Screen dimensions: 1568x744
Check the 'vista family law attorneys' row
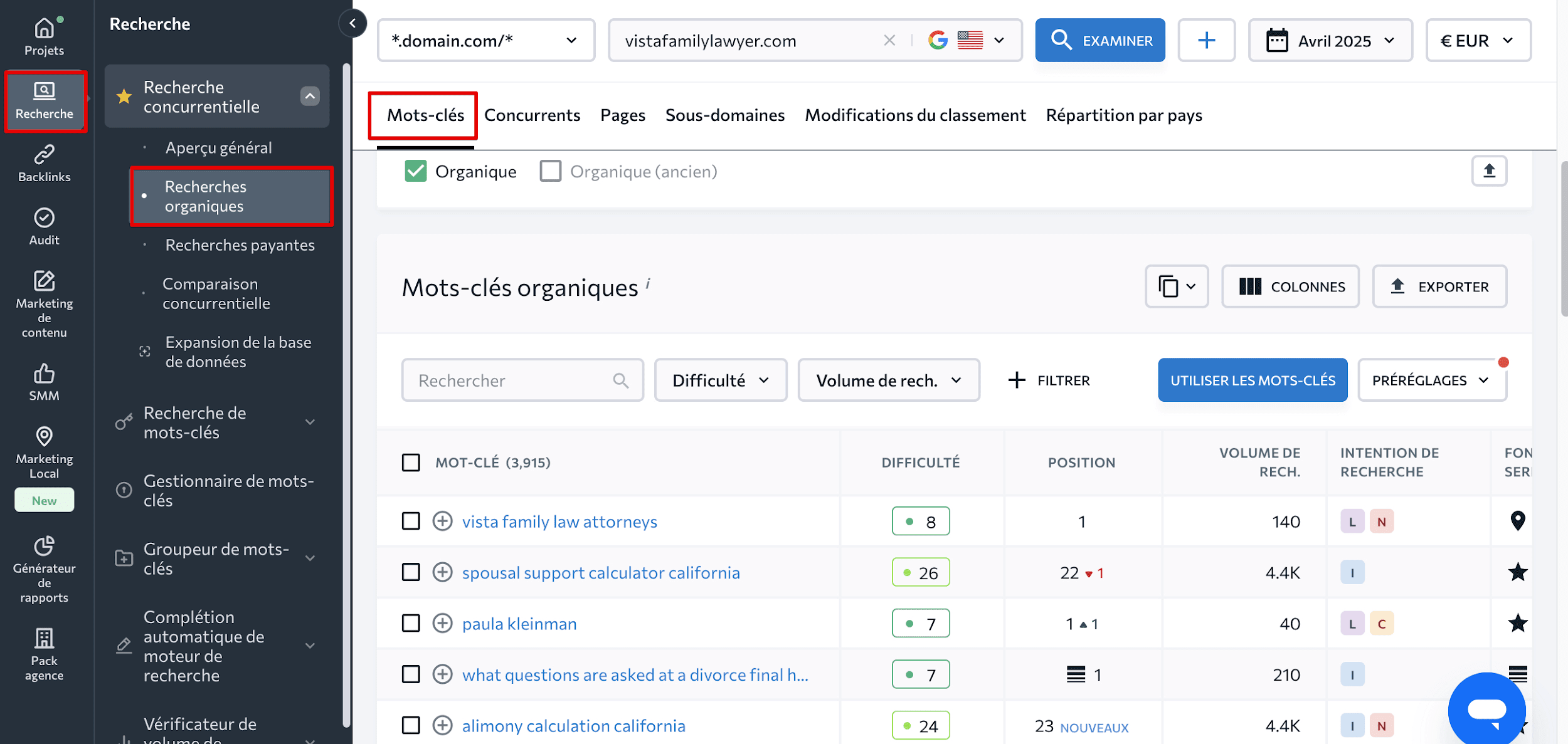tap(411, 521)
